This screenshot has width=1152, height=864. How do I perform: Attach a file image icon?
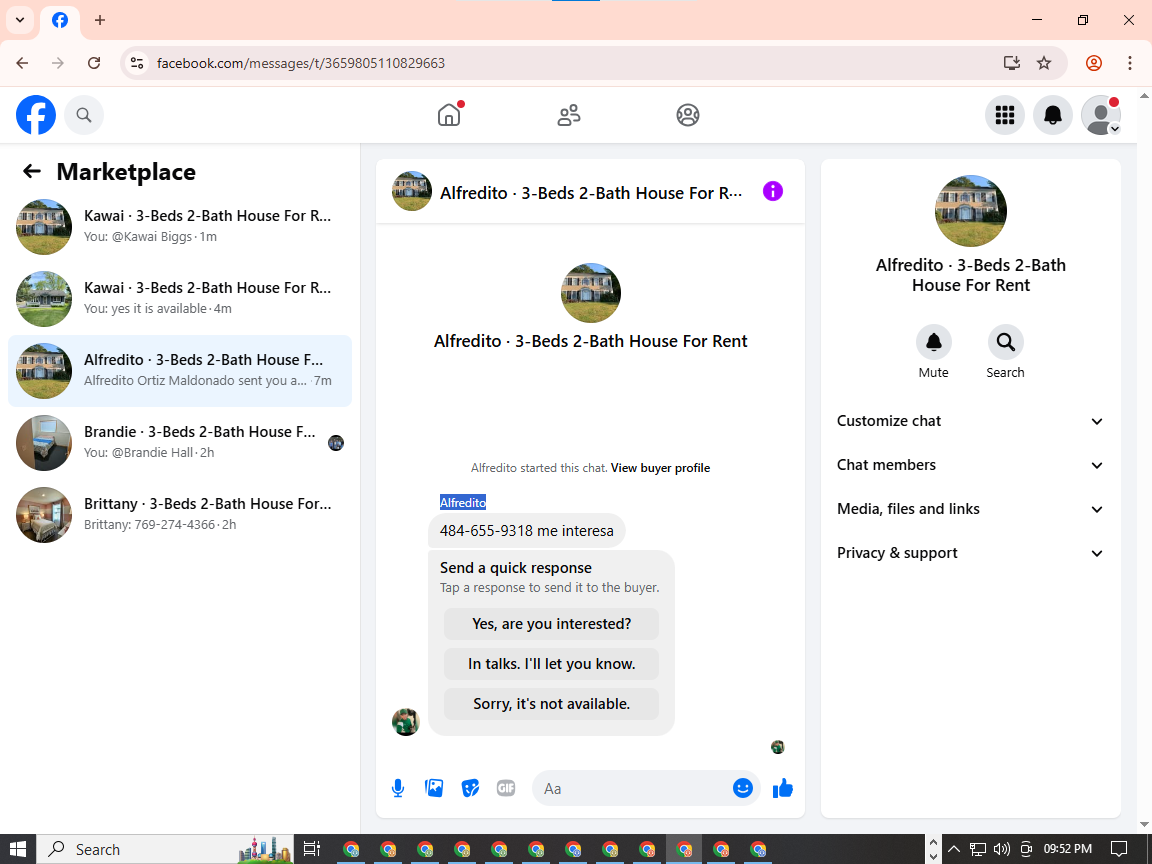tap(433, 788)
